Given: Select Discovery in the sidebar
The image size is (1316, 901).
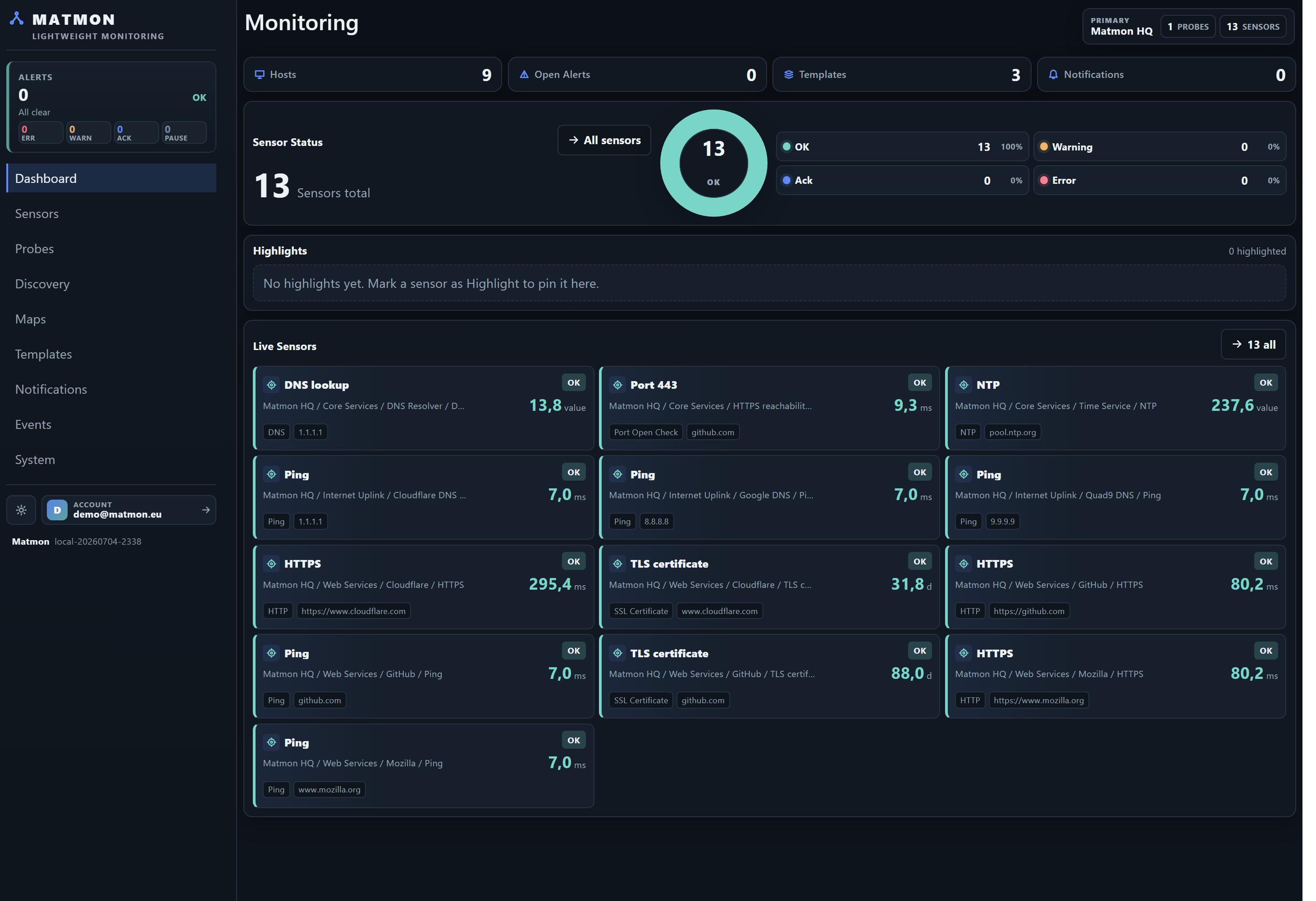Looking at the screenshot, I should tap(112, 283).
